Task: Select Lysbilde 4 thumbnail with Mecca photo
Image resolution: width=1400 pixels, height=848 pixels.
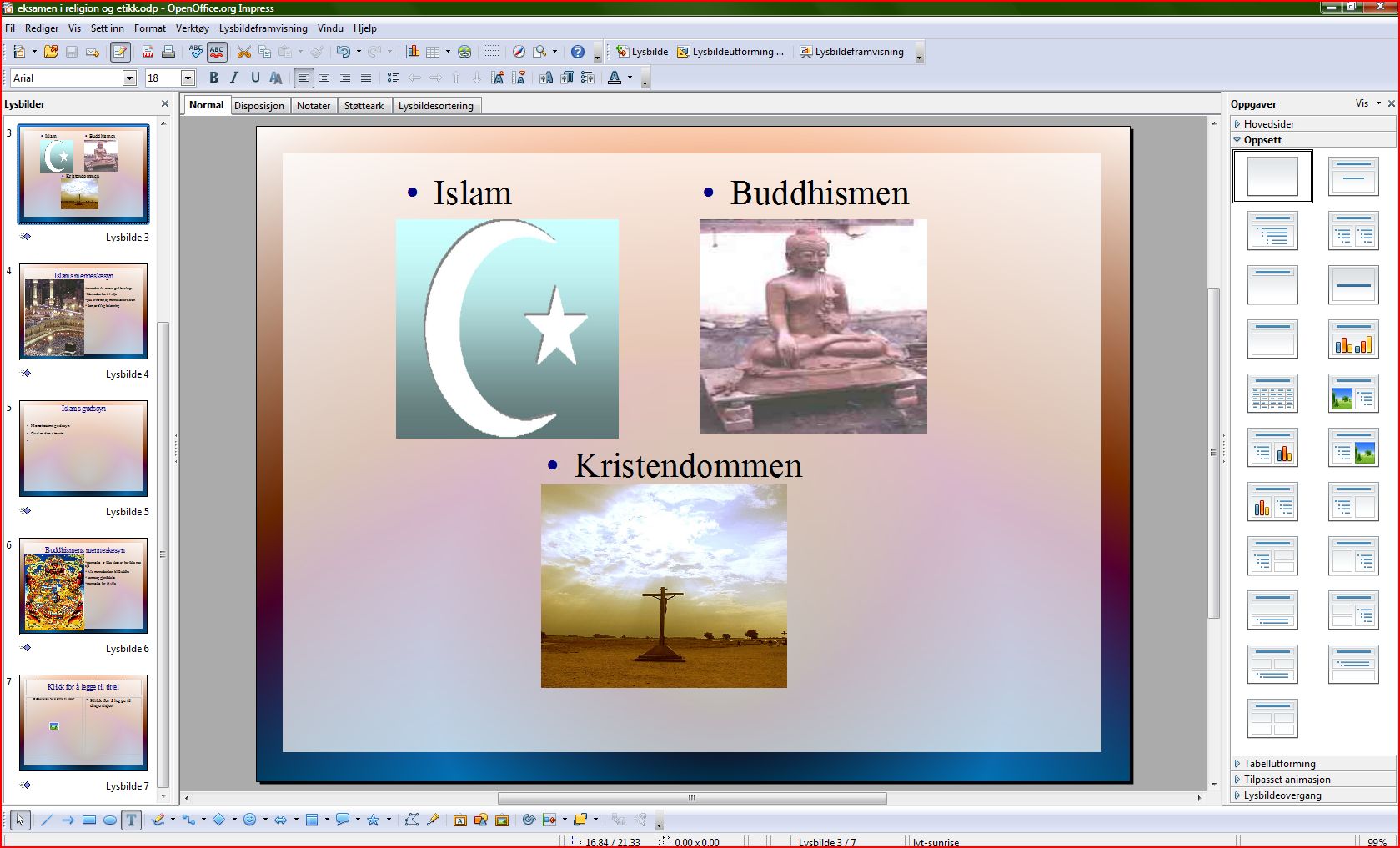Action: [x=83, y=311]
